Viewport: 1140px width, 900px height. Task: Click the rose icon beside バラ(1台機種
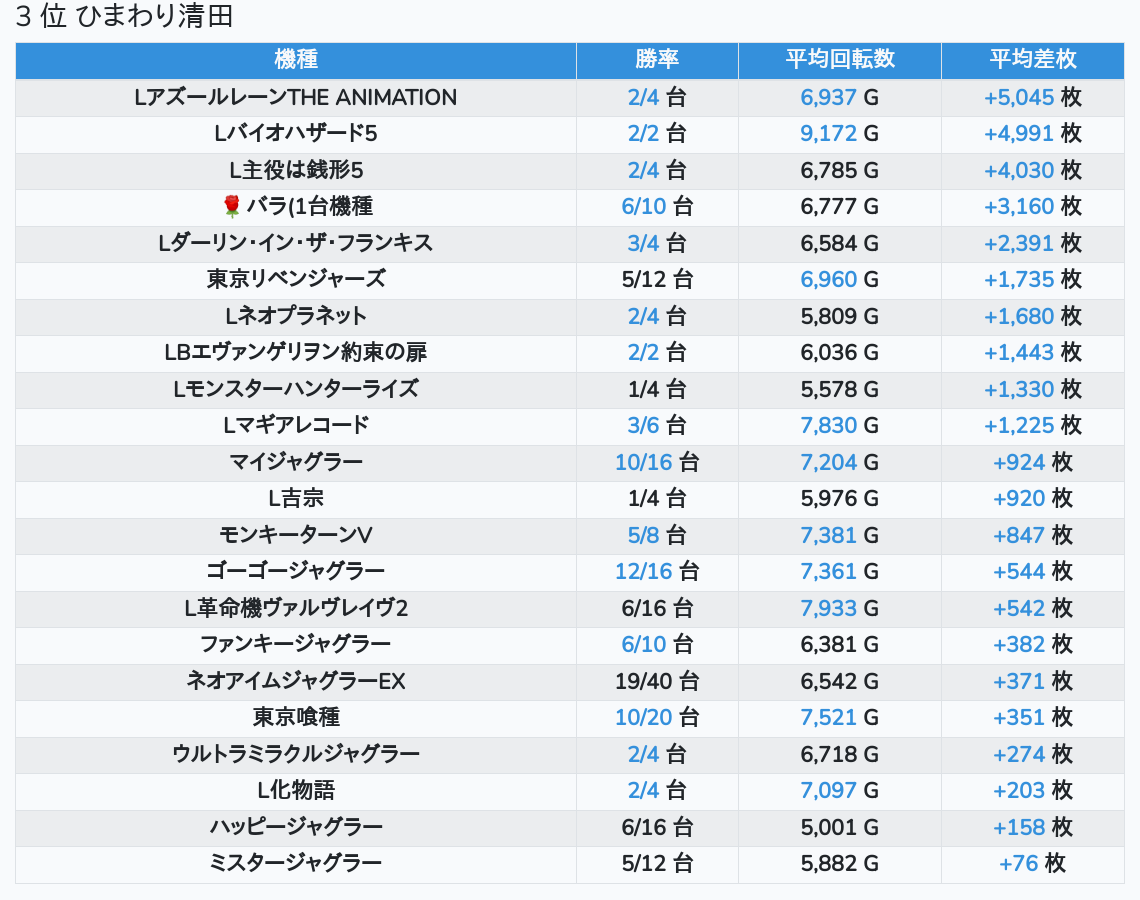232,207
